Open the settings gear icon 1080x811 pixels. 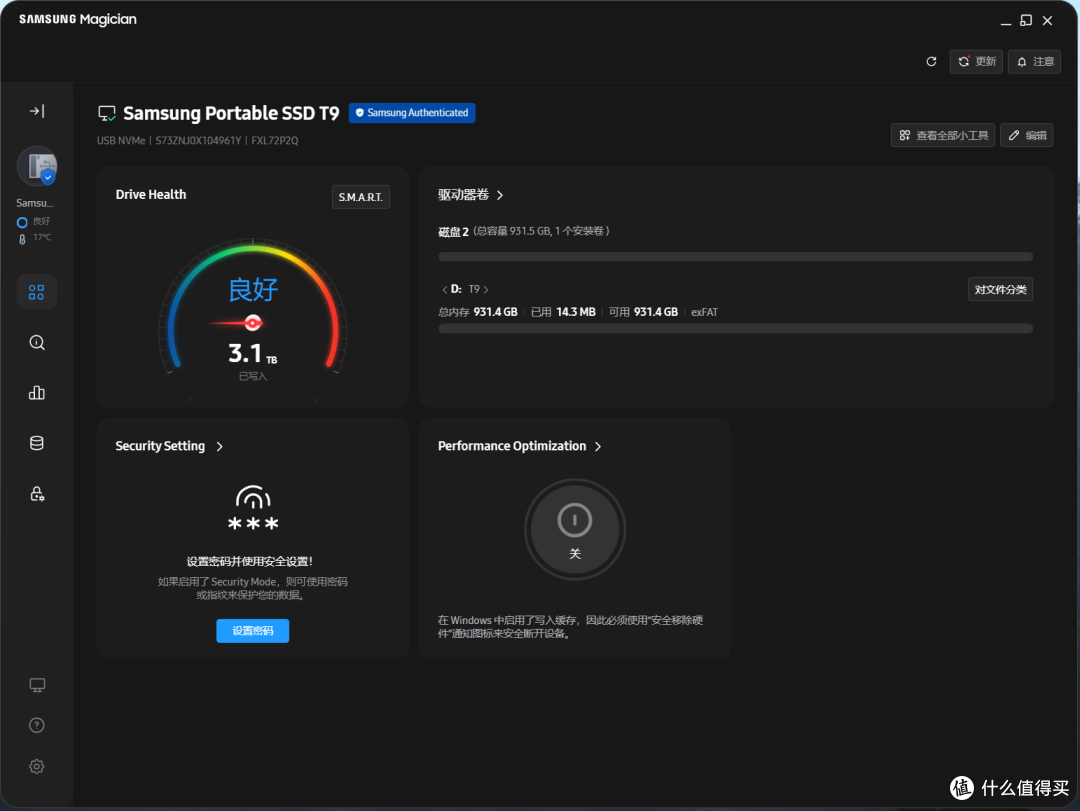point(37,766)
